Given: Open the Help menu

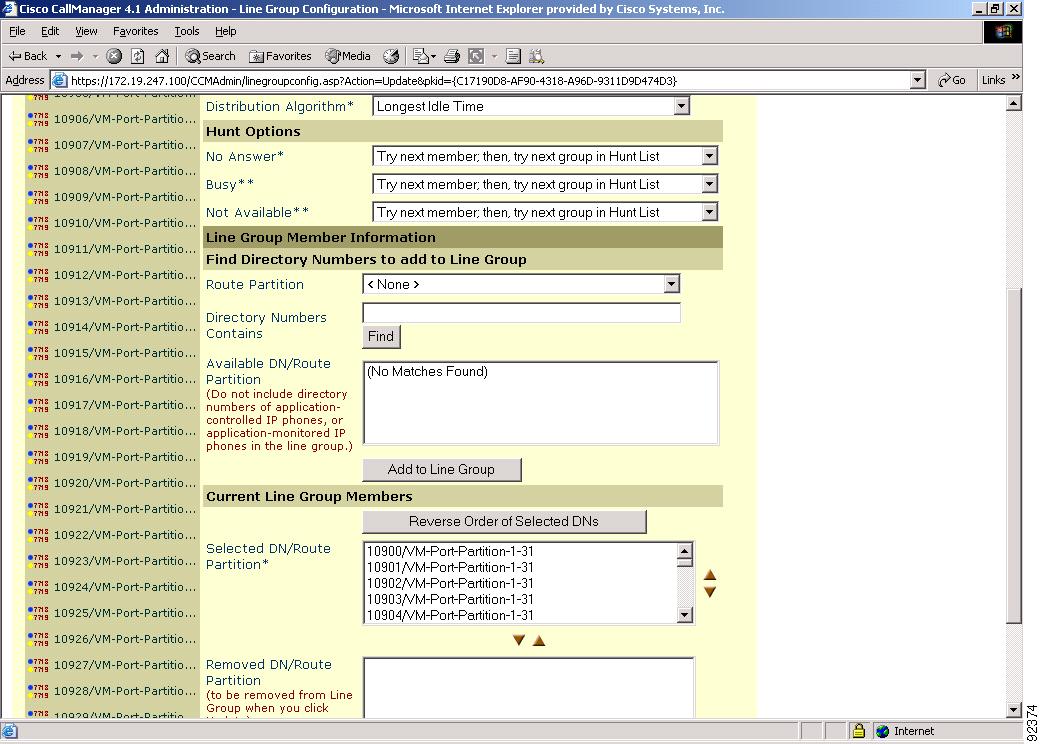Looking at the screenshot, I should 226,31.
